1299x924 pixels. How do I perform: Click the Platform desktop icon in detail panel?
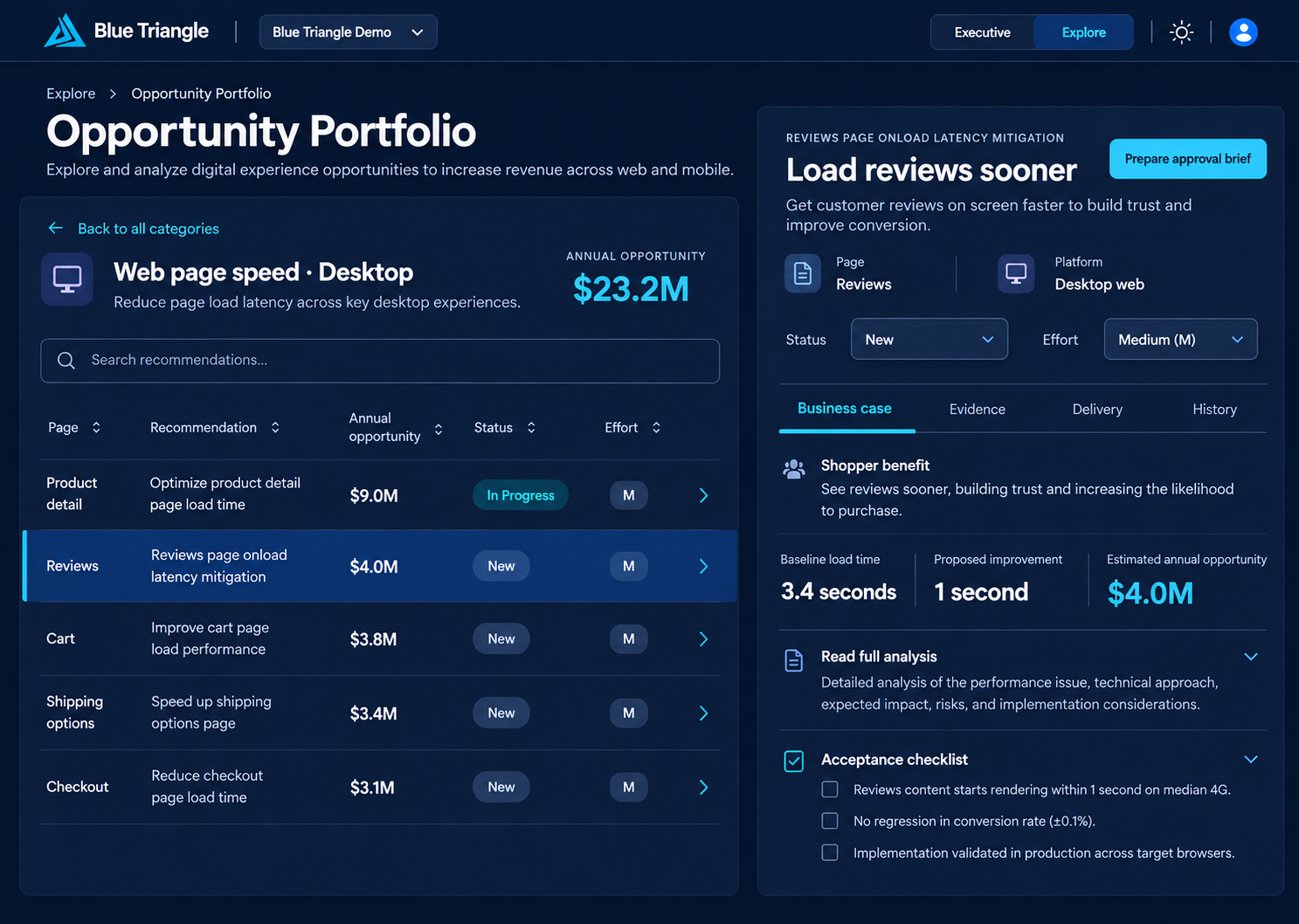point(1016,273)
